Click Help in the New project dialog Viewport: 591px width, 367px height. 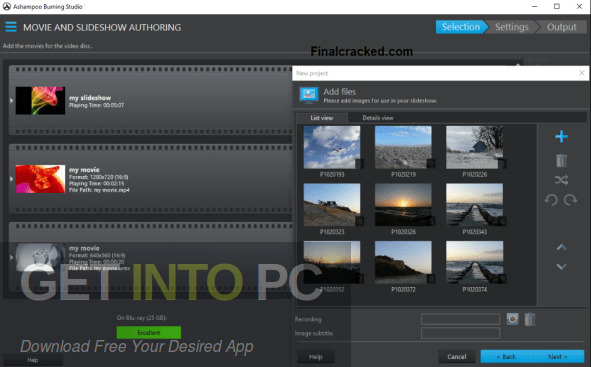(x=315, y=356)
